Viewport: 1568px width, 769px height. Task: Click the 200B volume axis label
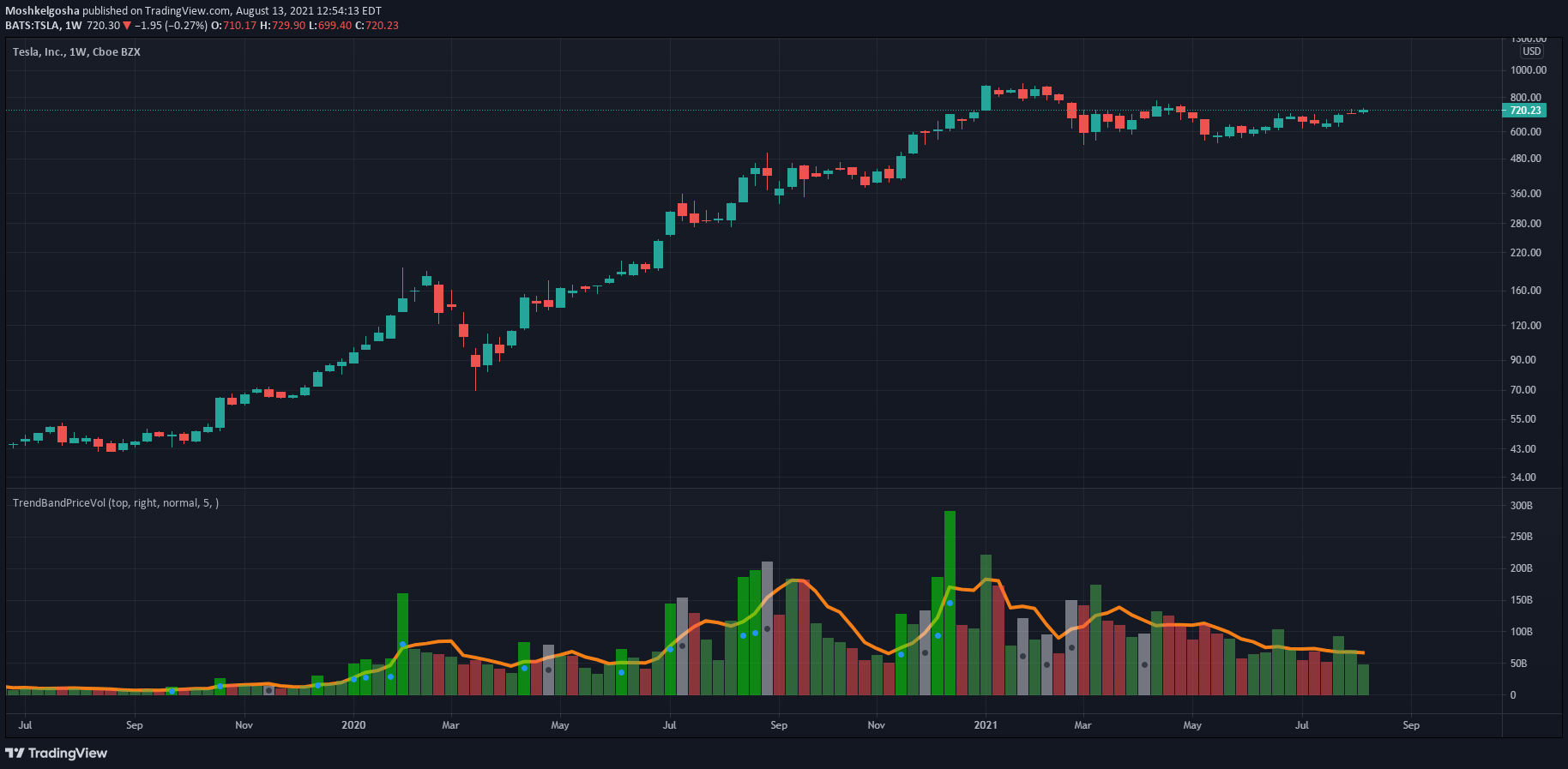1522,568
